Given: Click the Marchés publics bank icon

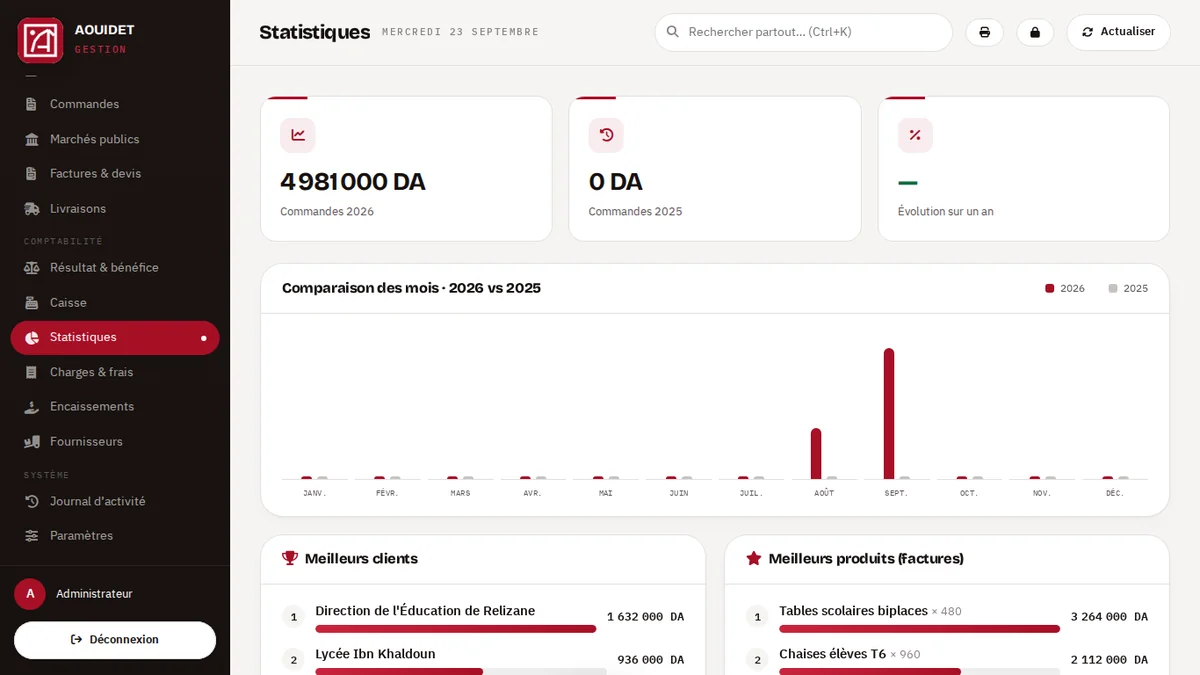Looking at the screenshot, I should tap(32, 139).
